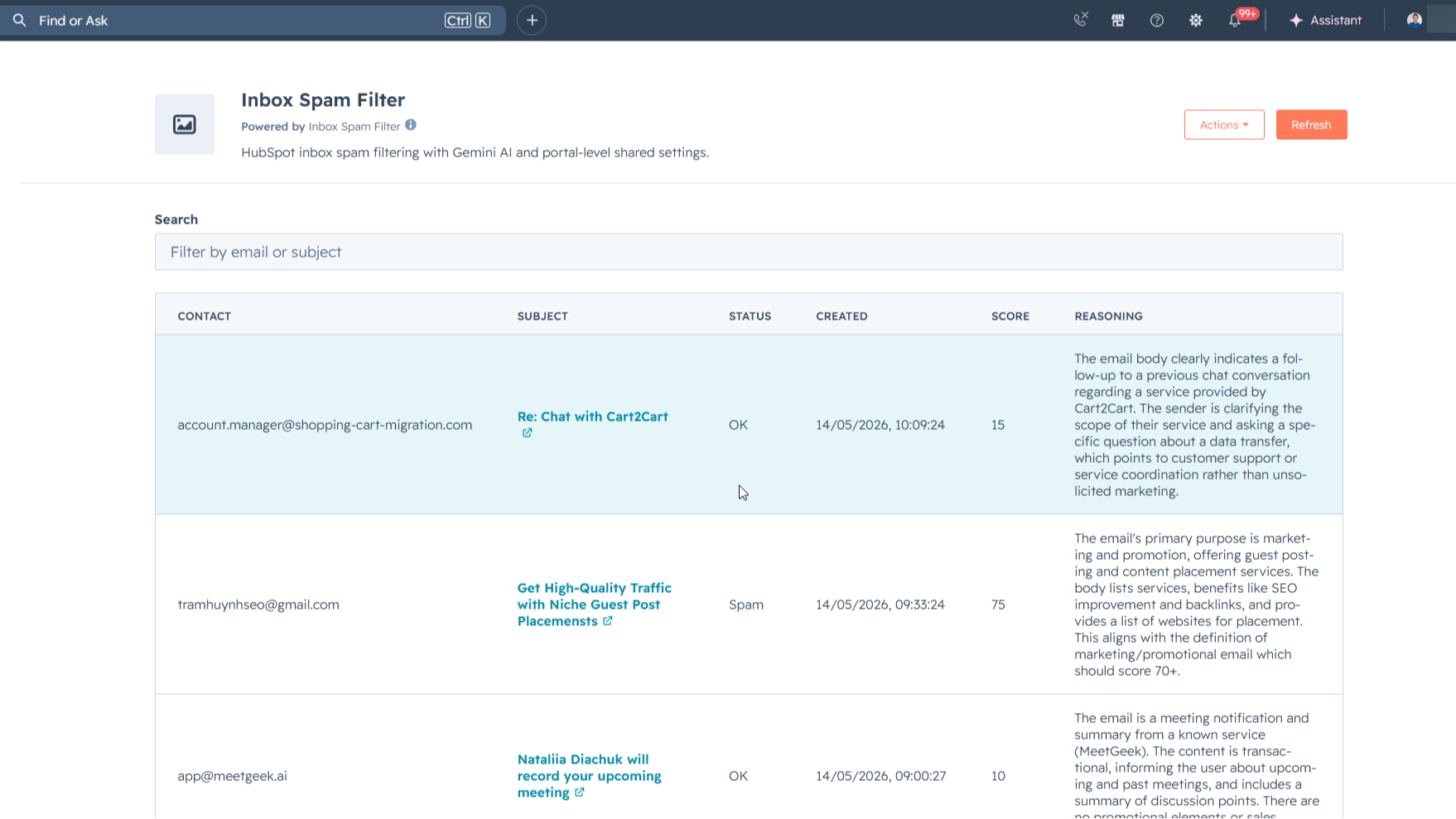Click the Filter by email or subject field
This screenshot has width=1456, height=819.
(x=749, y=252)
